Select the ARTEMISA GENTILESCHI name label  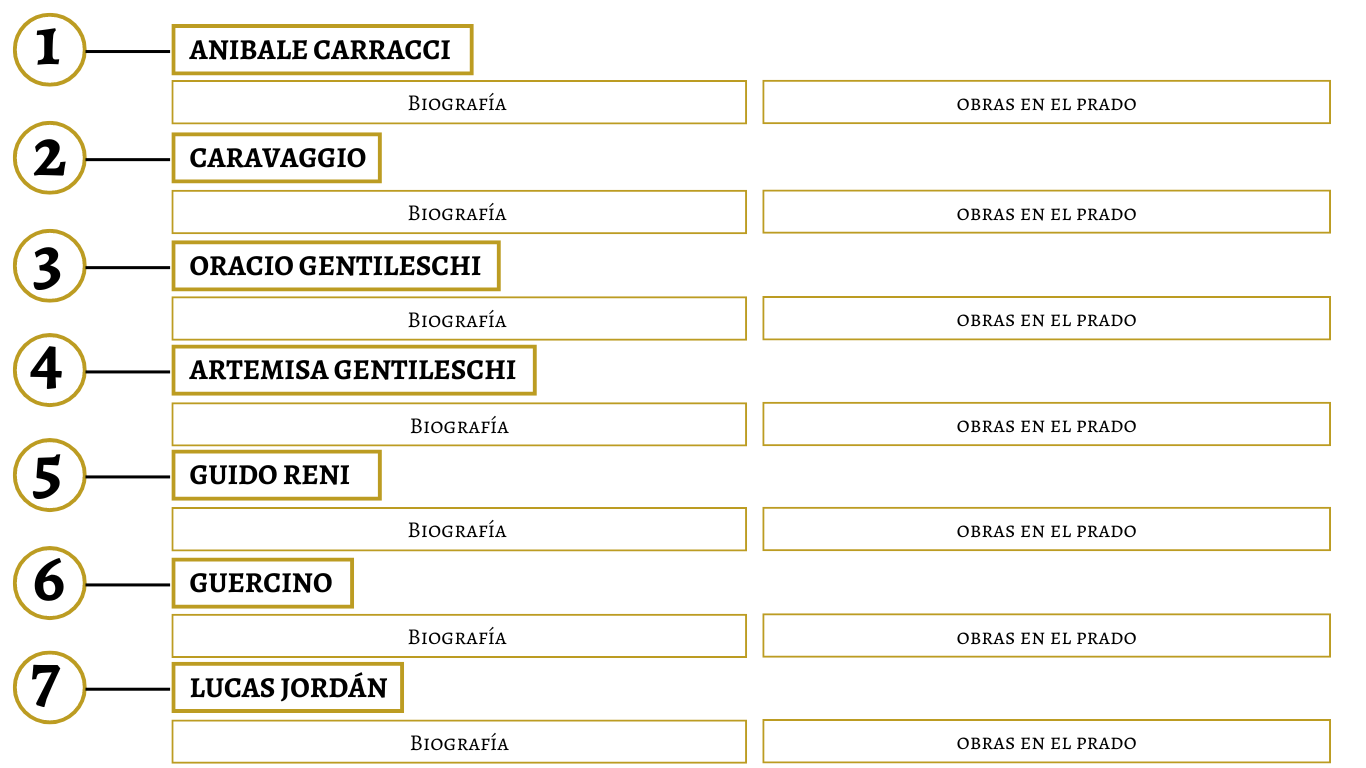click(354, 370)
